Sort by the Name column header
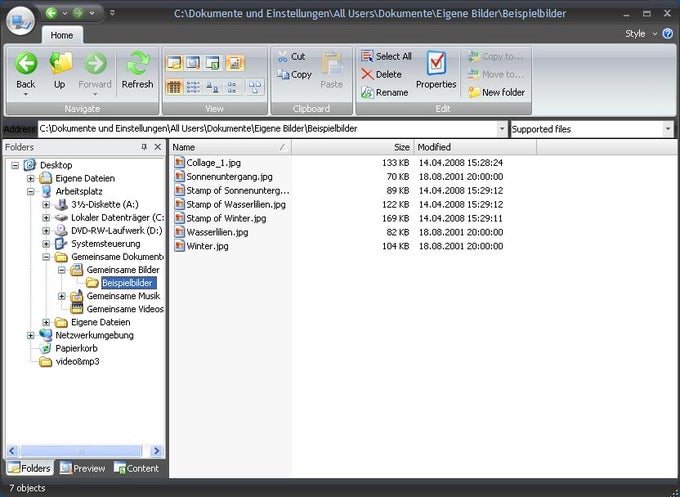The height and width of the screenshot is (497, 680). pos(230,147)
